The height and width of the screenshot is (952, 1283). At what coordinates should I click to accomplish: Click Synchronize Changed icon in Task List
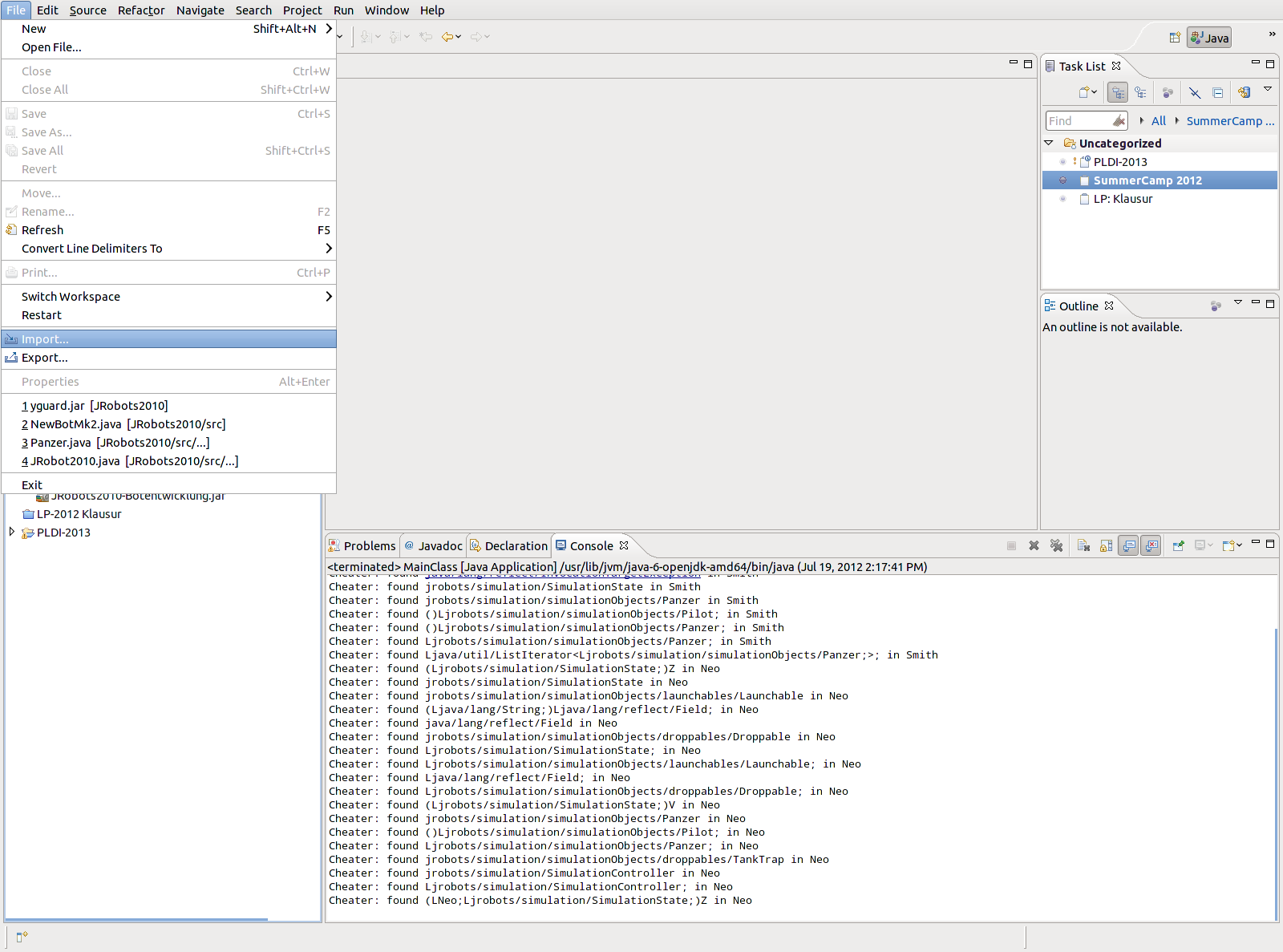pyautogui.click(x=1244, y=93)
